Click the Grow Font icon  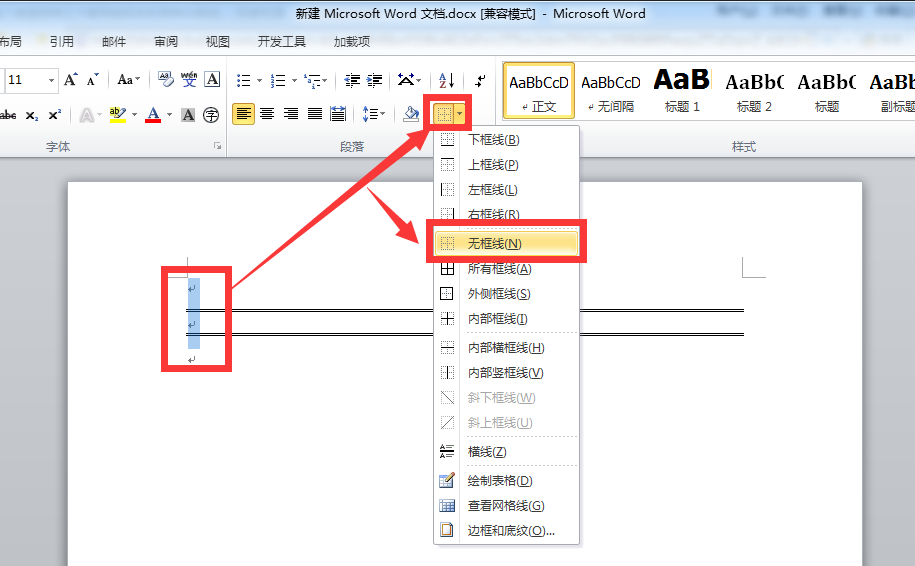pyautogui.click(x=71, y=79)
